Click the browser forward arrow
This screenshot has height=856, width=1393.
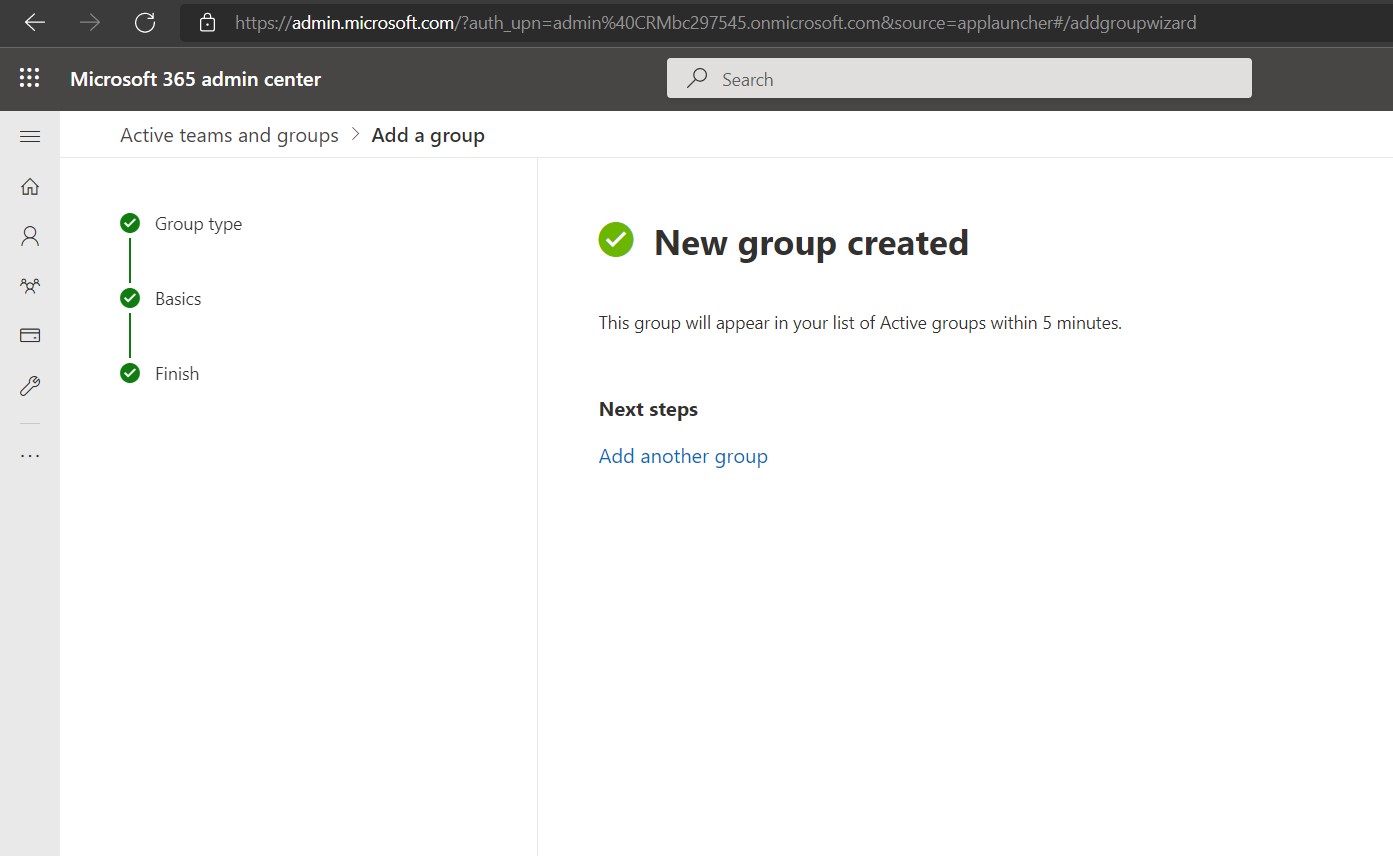90,22
